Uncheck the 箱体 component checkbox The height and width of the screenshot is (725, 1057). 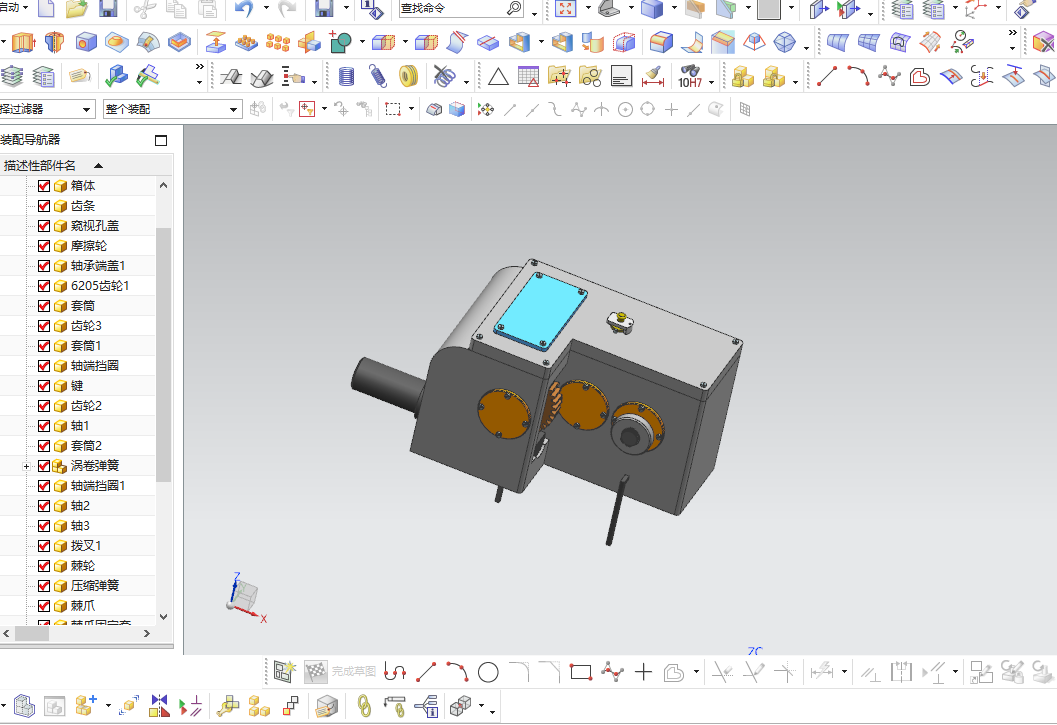coord(44,185)
